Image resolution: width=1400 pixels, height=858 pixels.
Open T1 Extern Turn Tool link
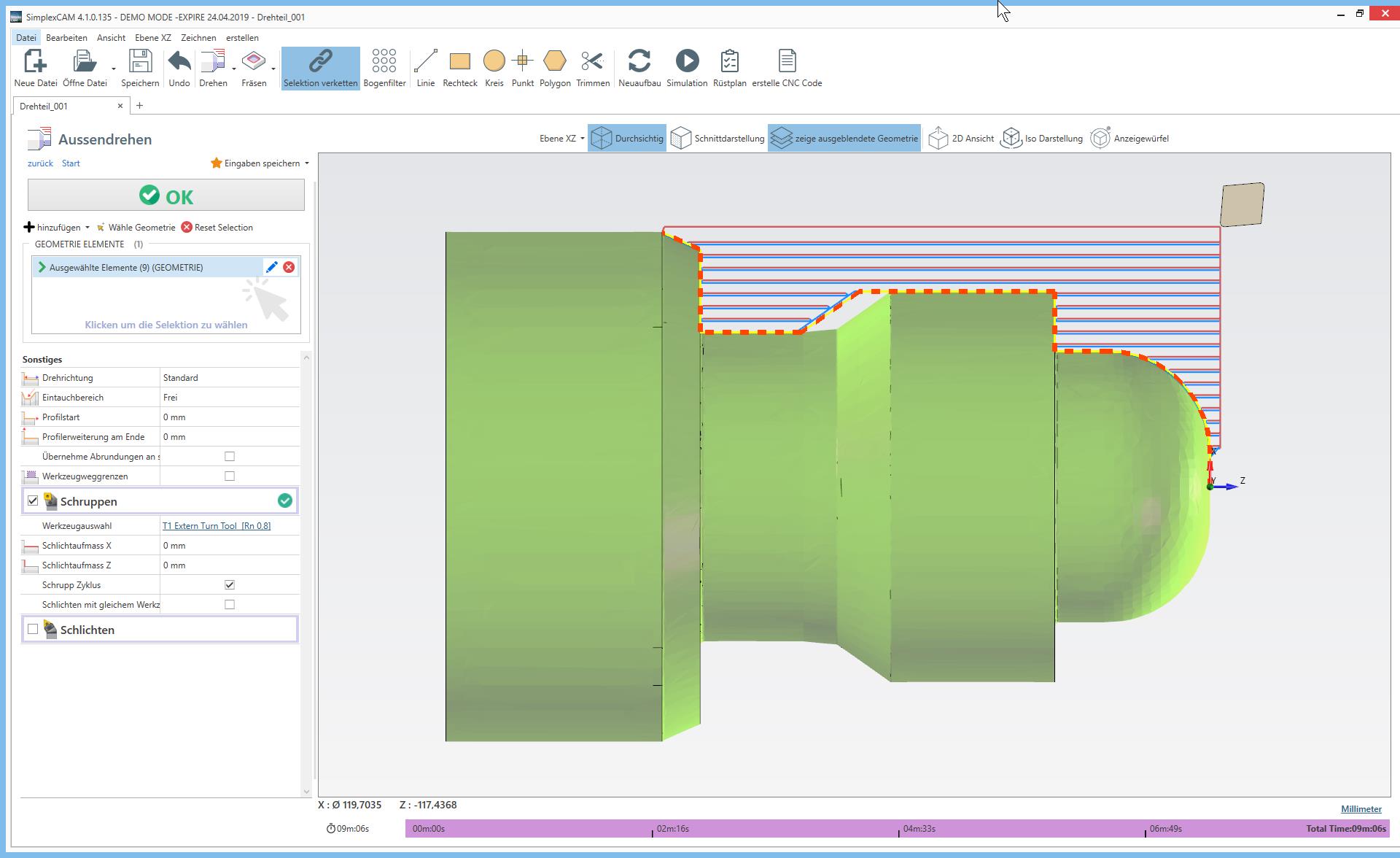coord(216,526)
